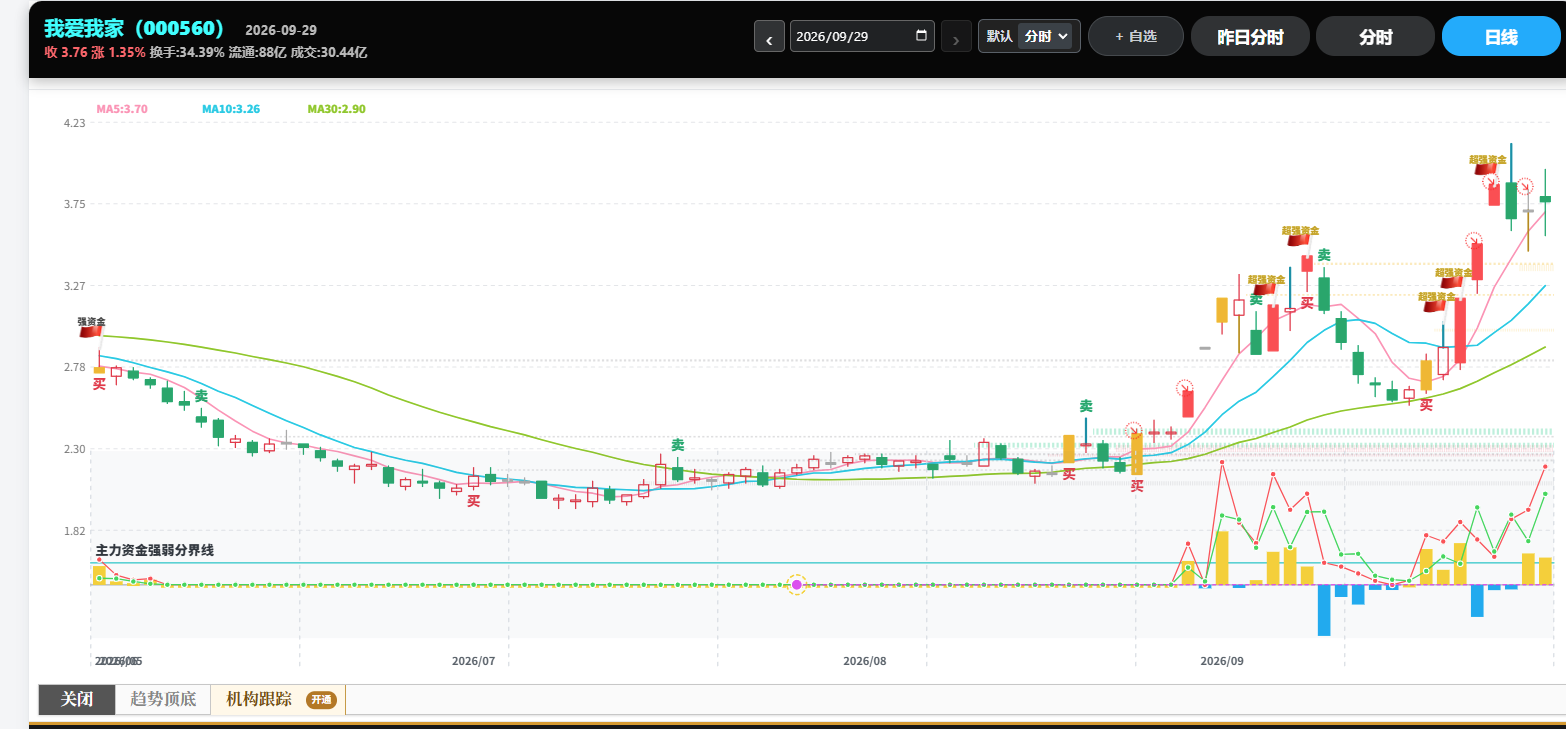Viewport: 1566px width, 729px height.
Task: Click the gain text 涨 1.35%
Action: pyautogui.click(x=118, y=52)
